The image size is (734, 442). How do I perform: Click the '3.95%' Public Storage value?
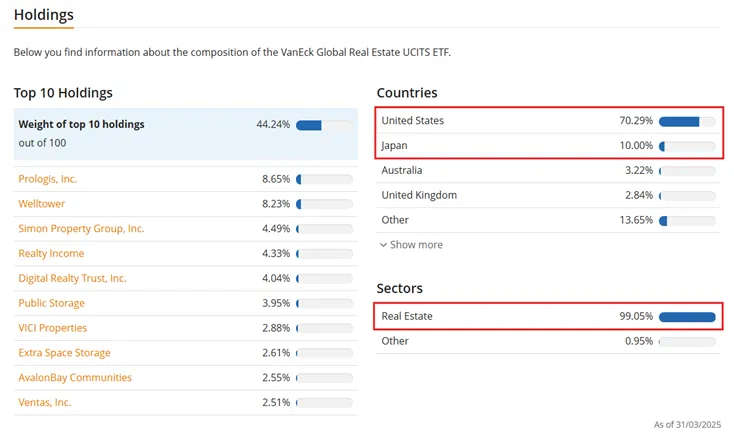click(276, 303)
